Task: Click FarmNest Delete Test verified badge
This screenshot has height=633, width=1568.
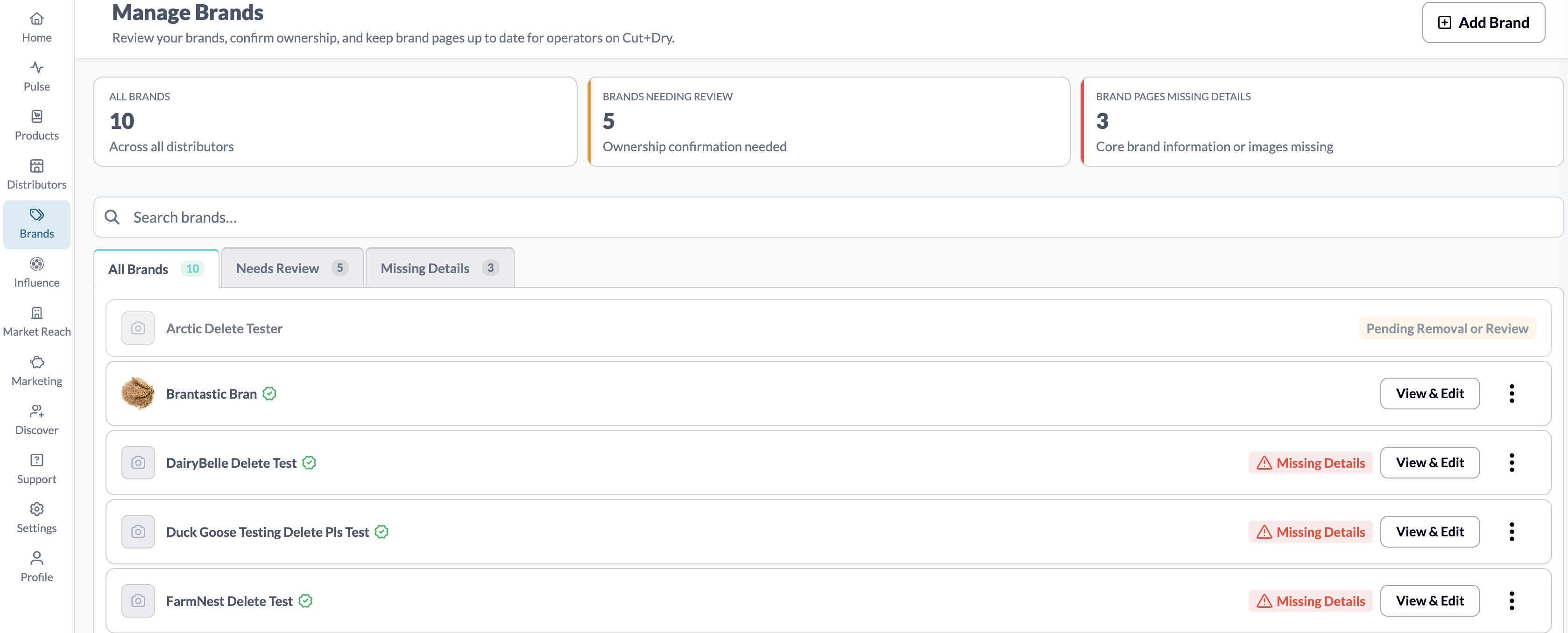Action: pos(305,601)
